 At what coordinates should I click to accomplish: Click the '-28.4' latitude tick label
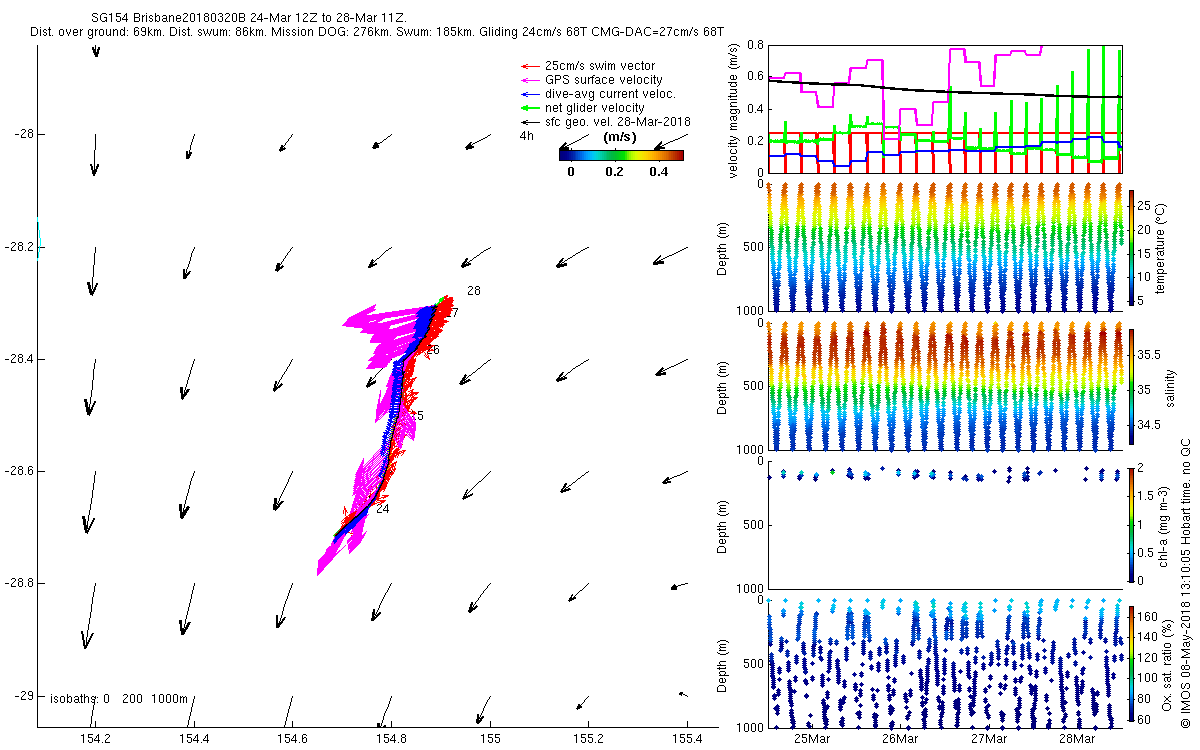19,359
